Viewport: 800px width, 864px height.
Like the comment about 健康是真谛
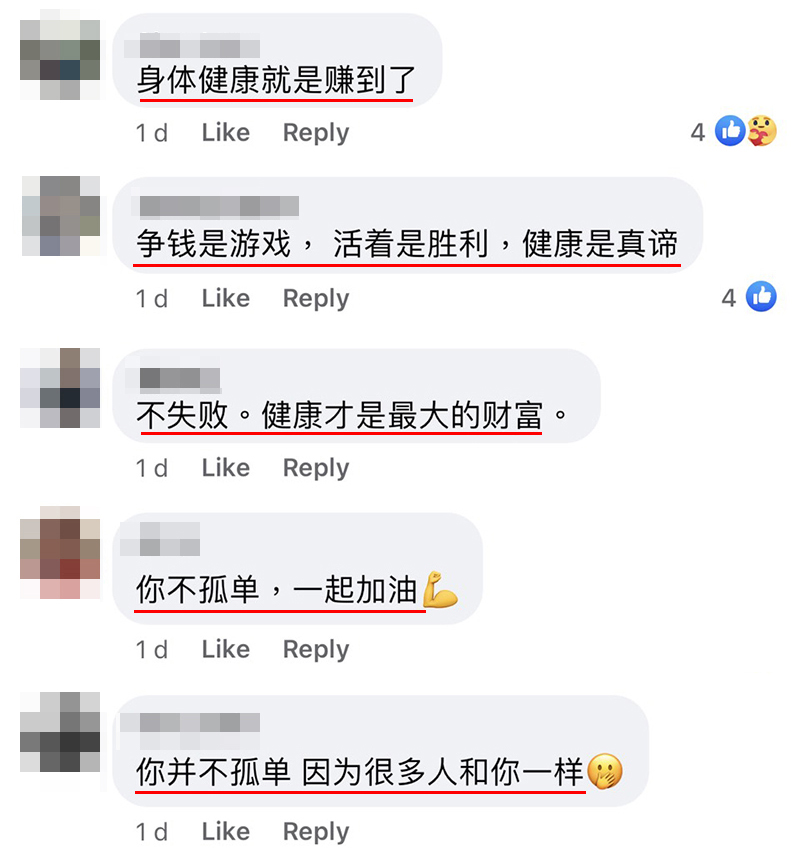[x=226, y=299]
